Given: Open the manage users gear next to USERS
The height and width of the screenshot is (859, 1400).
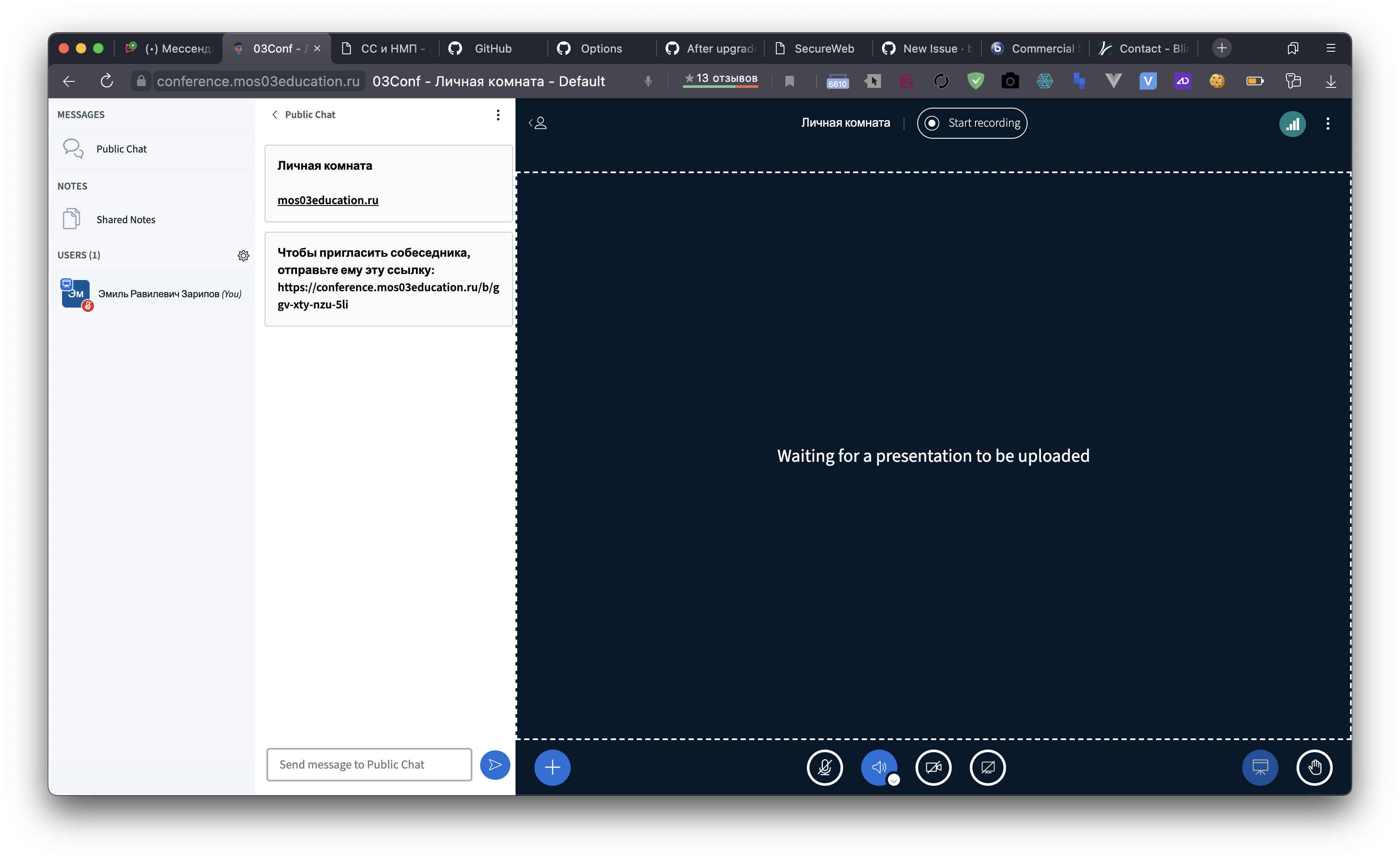Looking at the screenshot, I should click(x=243, y=255).
